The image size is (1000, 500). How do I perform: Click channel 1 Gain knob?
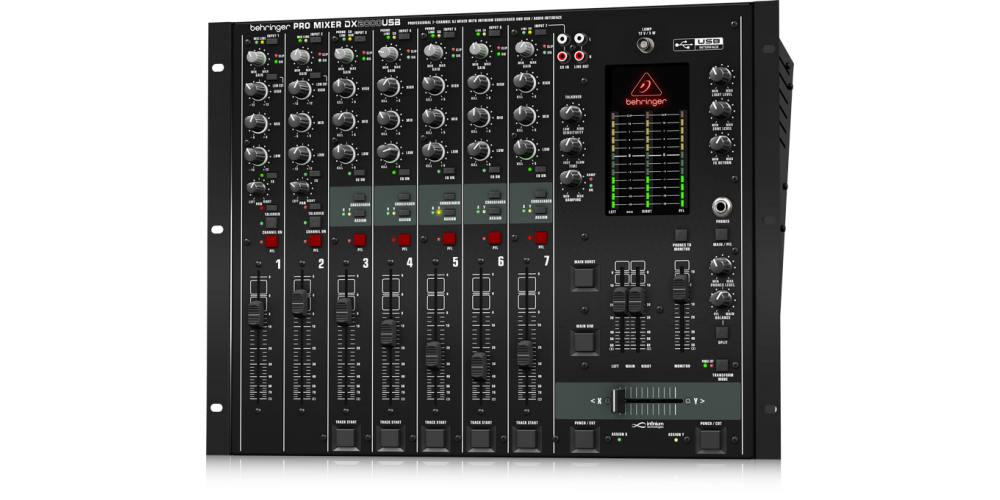coord(256,59)
